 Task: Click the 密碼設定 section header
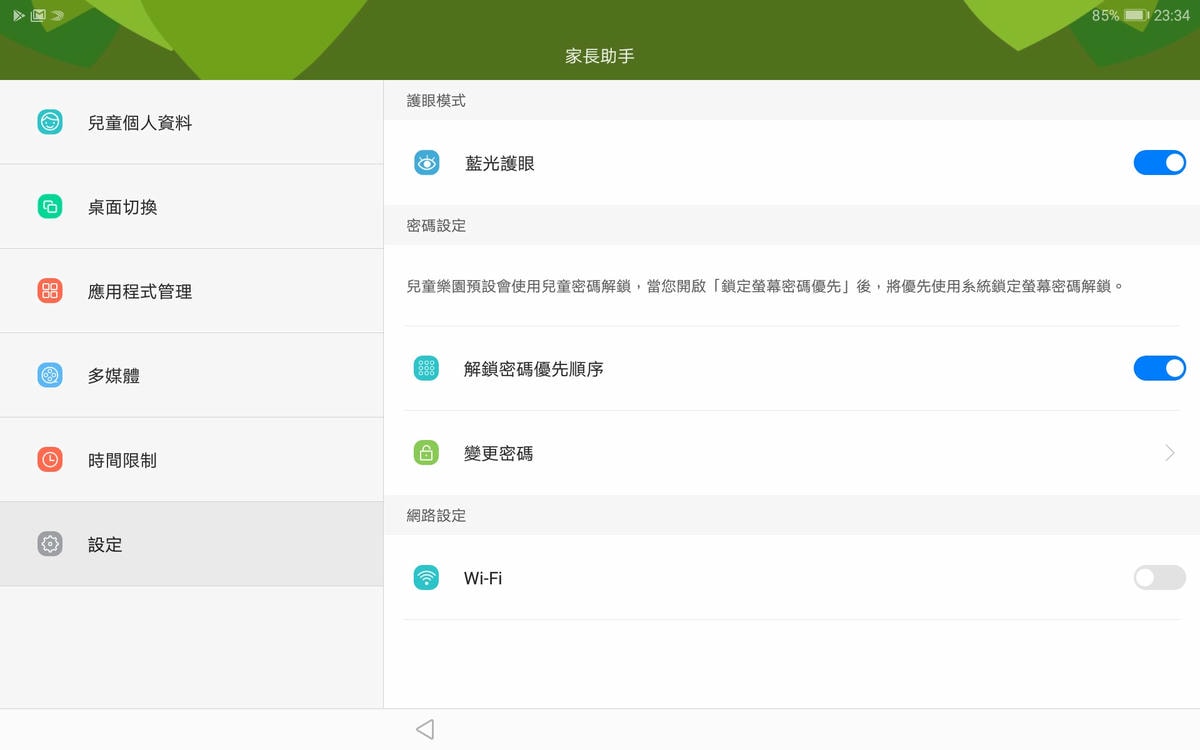(x=436, y=226)
